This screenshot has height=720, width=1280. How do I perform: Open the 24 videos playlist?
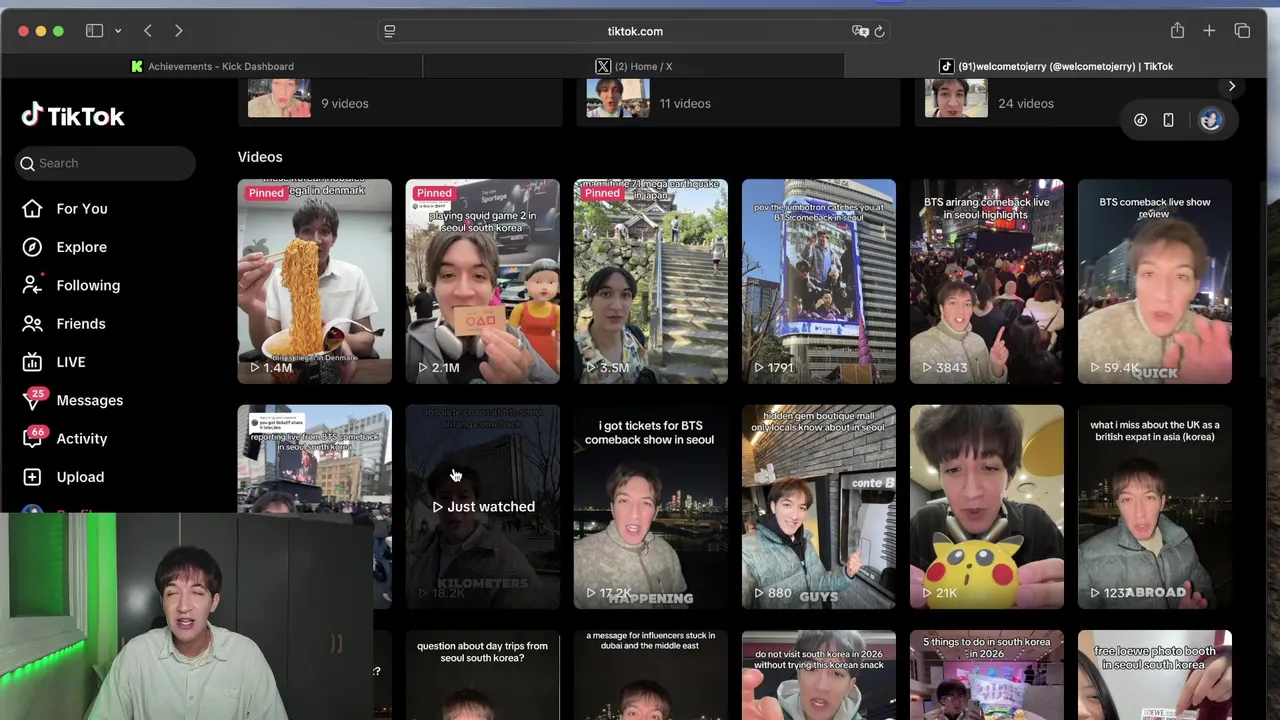[1076, 103]
